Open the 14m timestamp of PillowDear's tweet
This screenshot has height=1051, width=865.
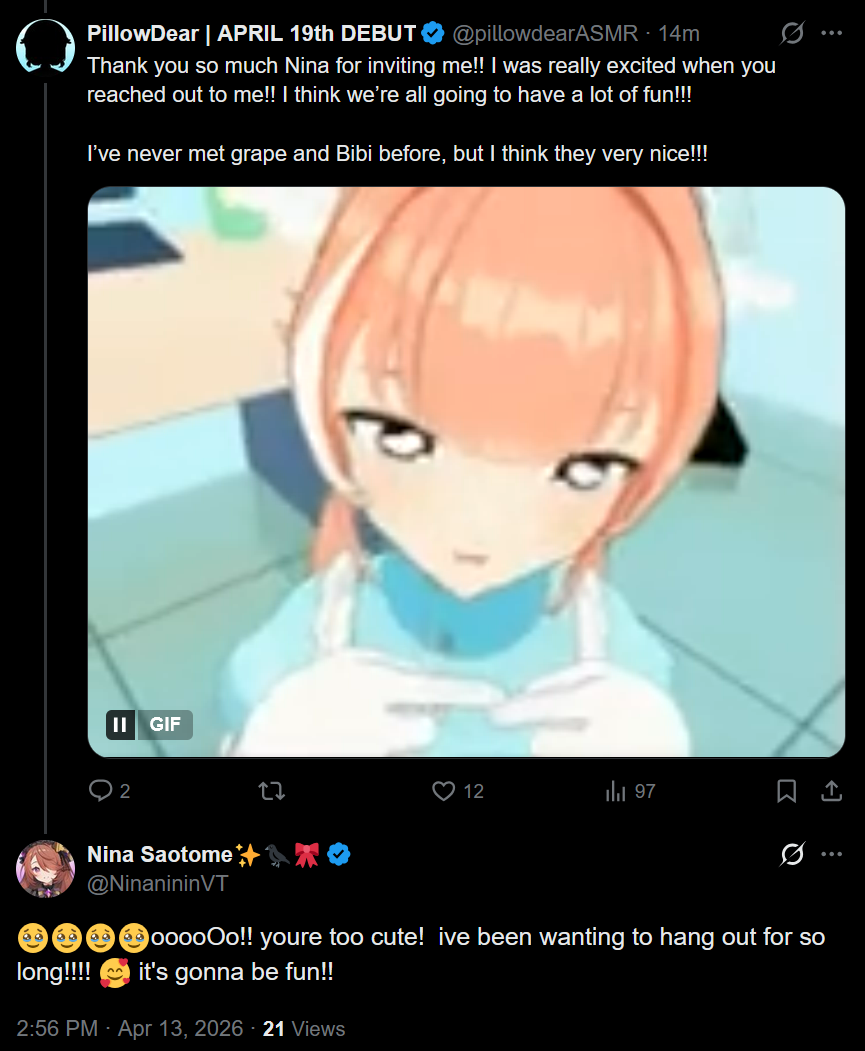click(679, 34)
